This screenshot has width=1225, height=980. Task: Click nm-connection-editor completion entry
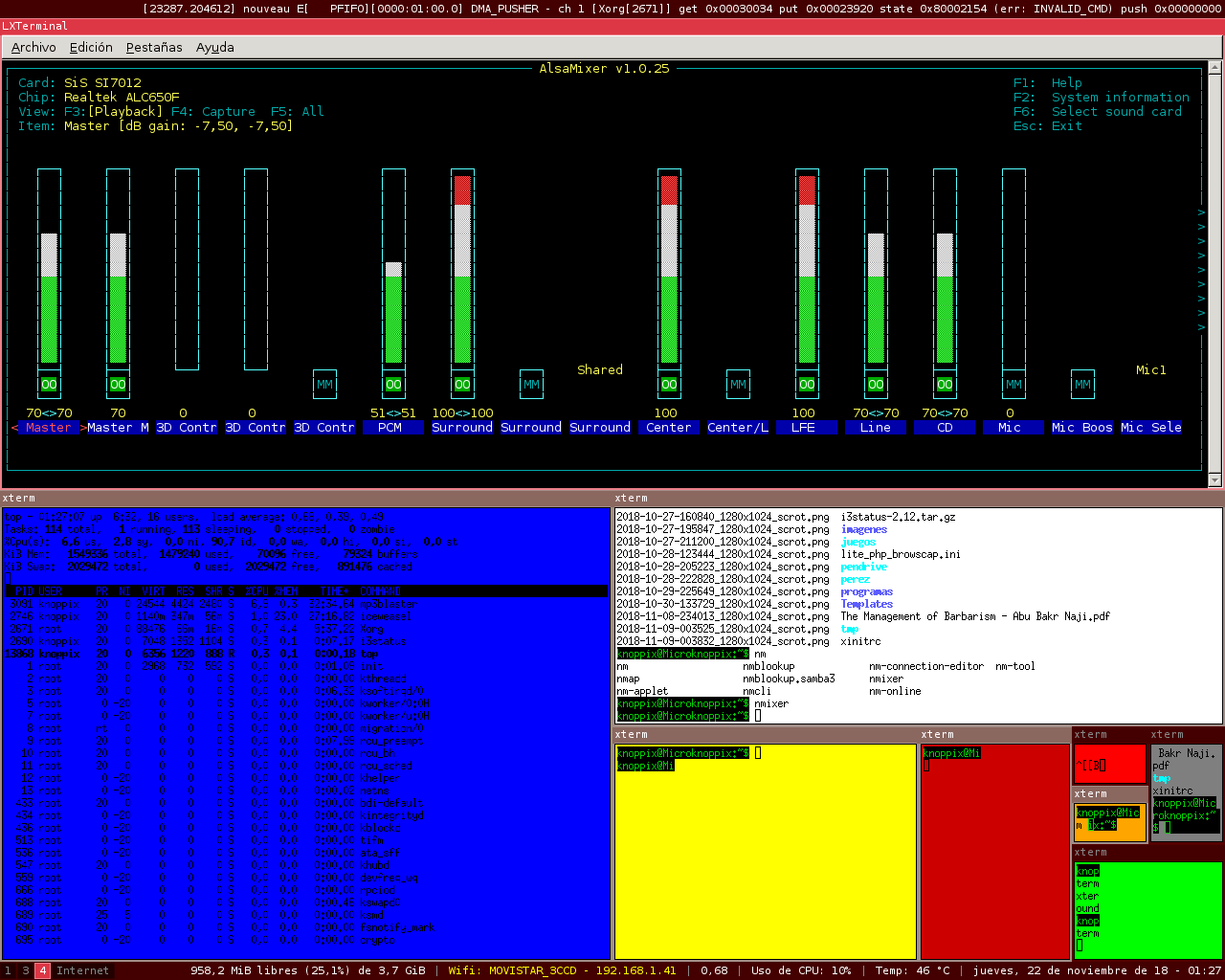[x=926, y=667]
